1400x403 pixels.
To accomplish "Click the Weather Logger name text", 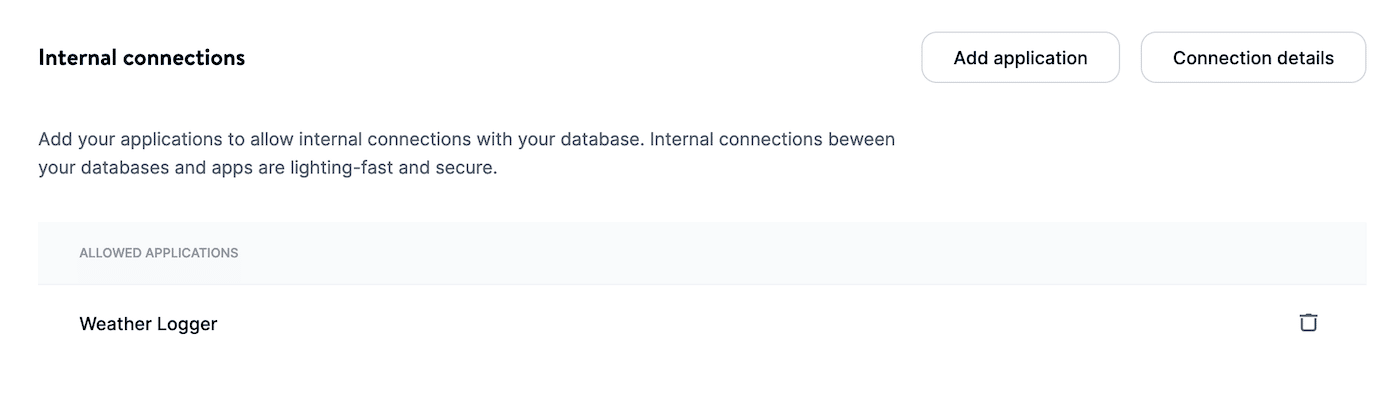I will pos(148,324).
